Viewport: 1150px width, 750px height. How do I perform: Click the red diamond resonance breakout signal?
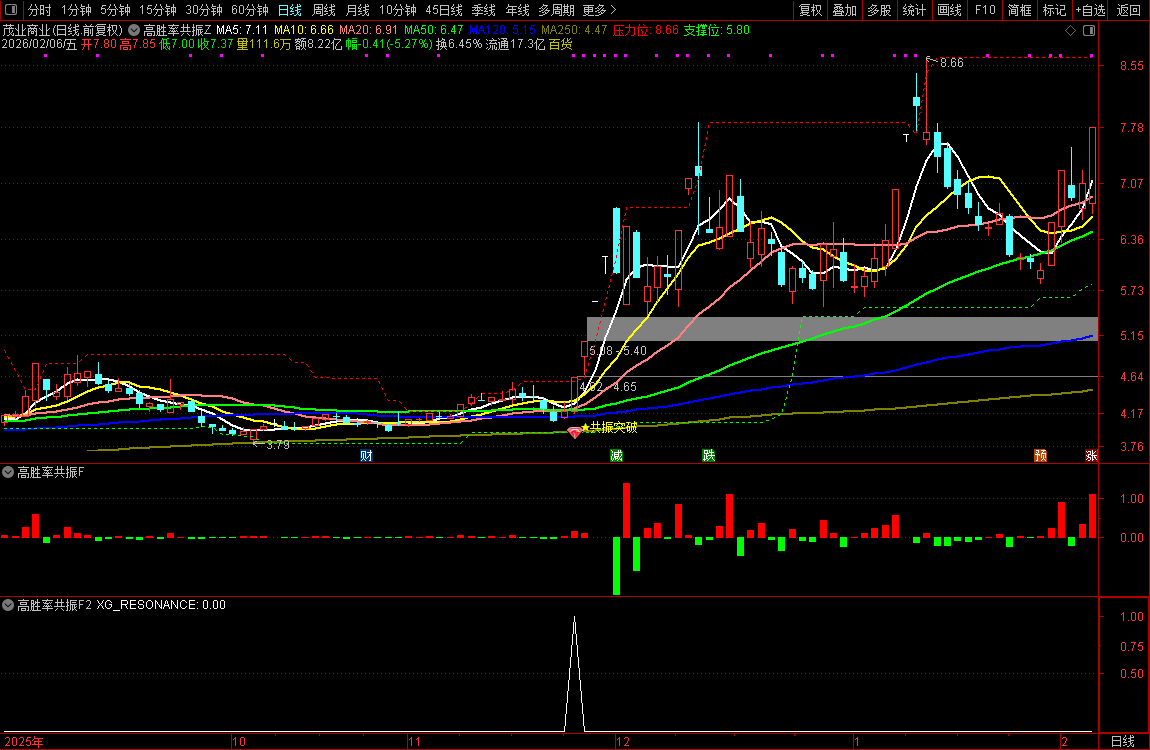[575, 433]
